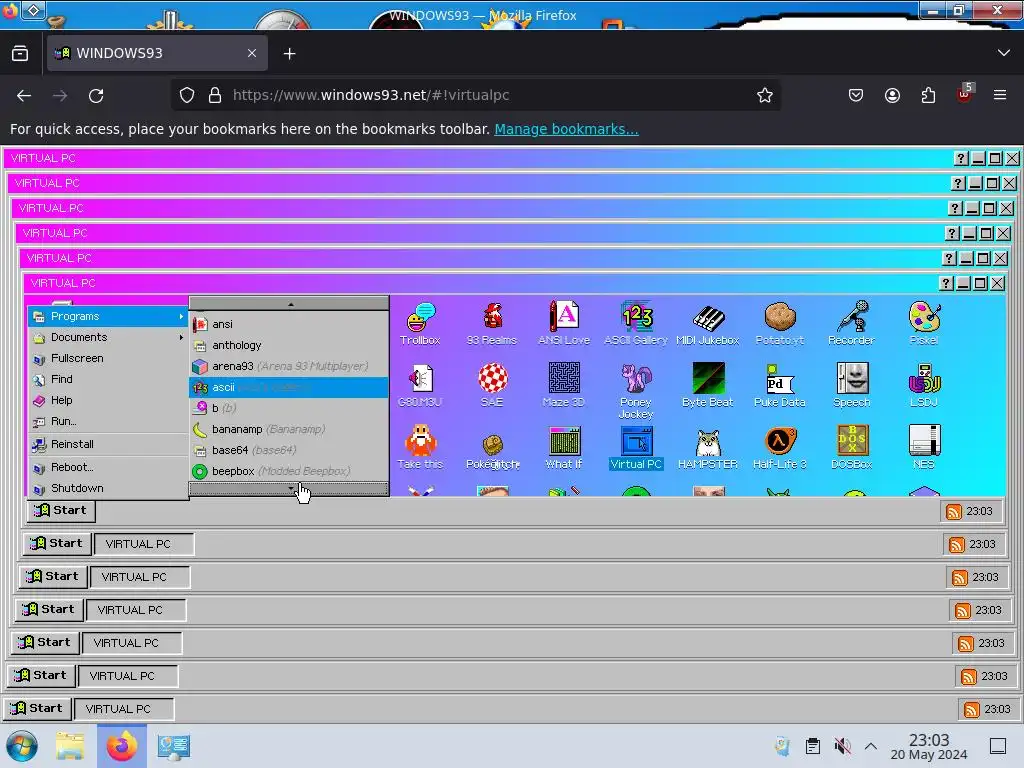This screenshot has height=768, width=1024.
Task: Launch the Speech app icon
Action: (x=852, y=385)
